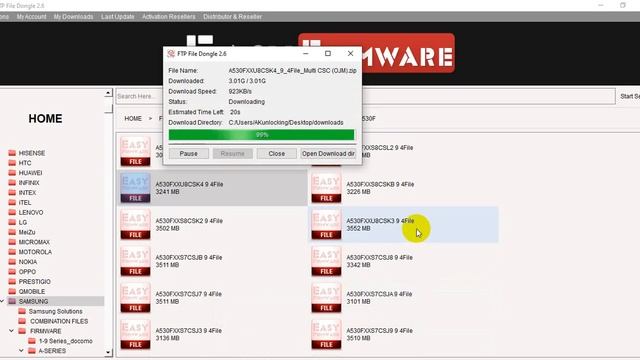The image size is (640, 360).
Task: Select A530FXXS7CSJ3 9 4File file icon
Action: (x=135, y=334)
